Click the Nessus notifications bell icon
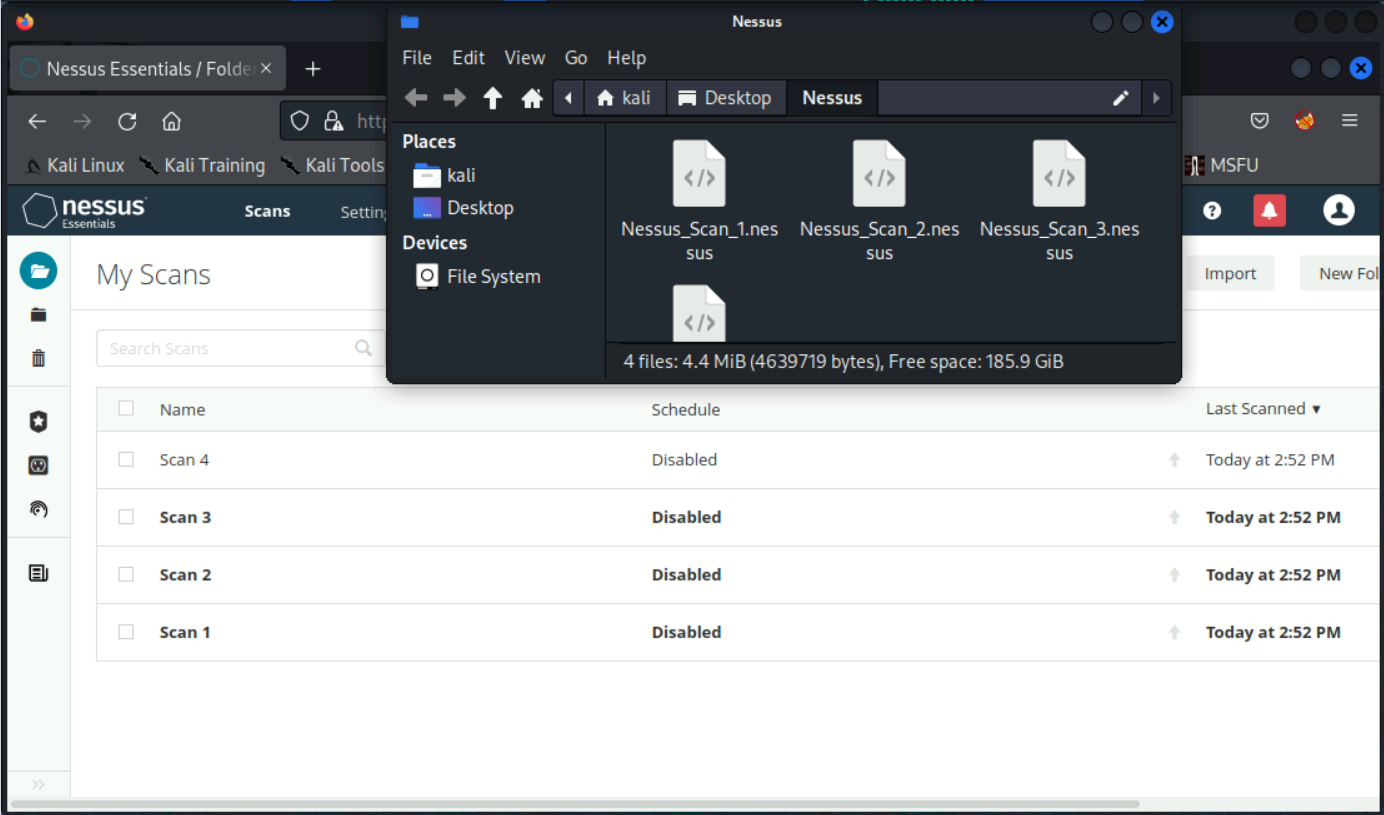The width and height of the screenshot is (1384, 815). [1269, 210]
